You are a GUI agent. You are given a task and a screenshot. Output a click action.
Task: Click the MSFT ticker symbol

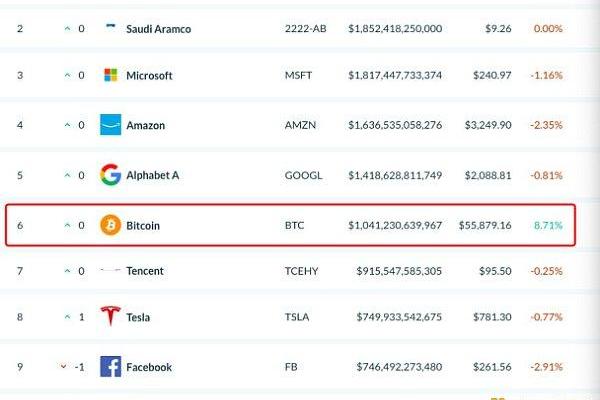pos(298,75)
